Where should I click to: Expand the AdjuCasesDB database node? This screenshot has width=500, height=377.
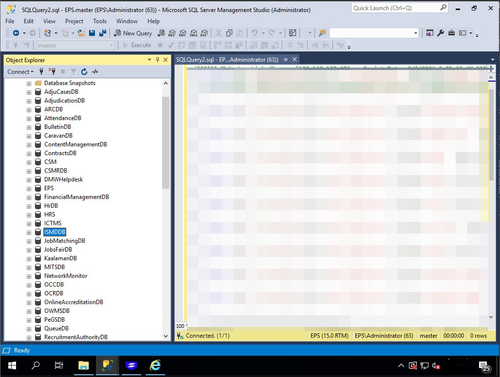29,92
